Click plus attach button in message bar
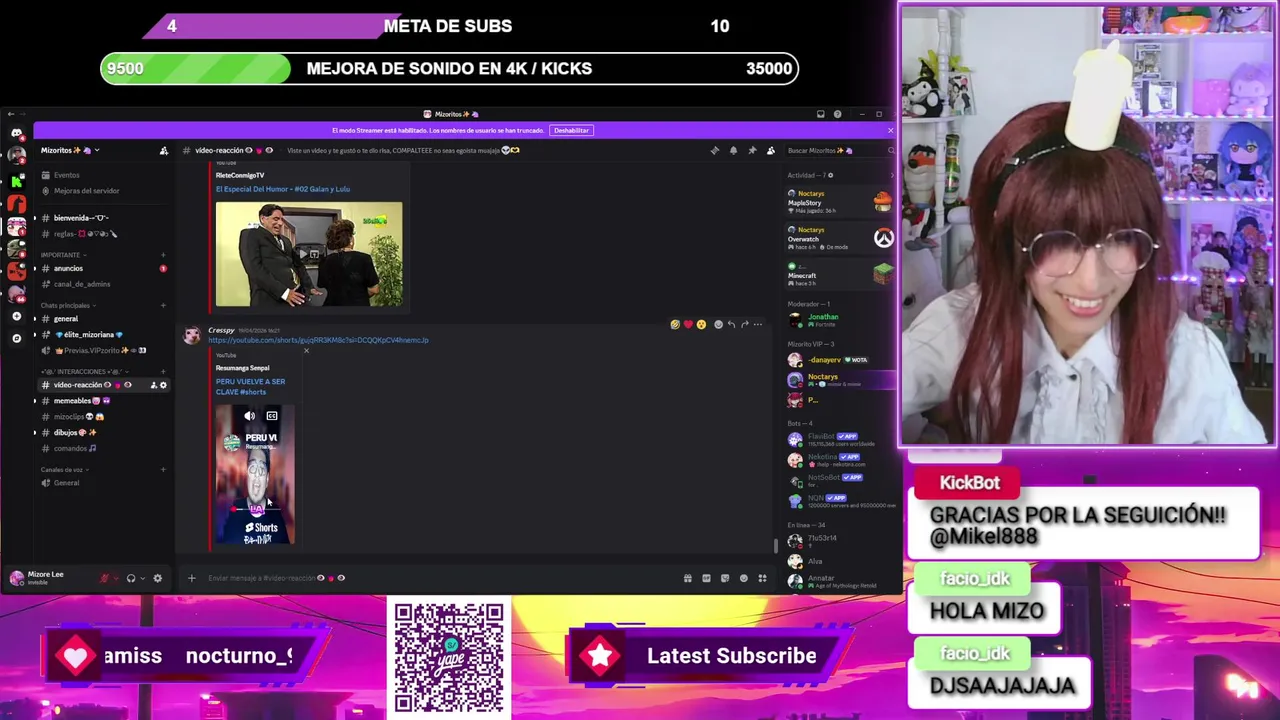 coord(191,578)
